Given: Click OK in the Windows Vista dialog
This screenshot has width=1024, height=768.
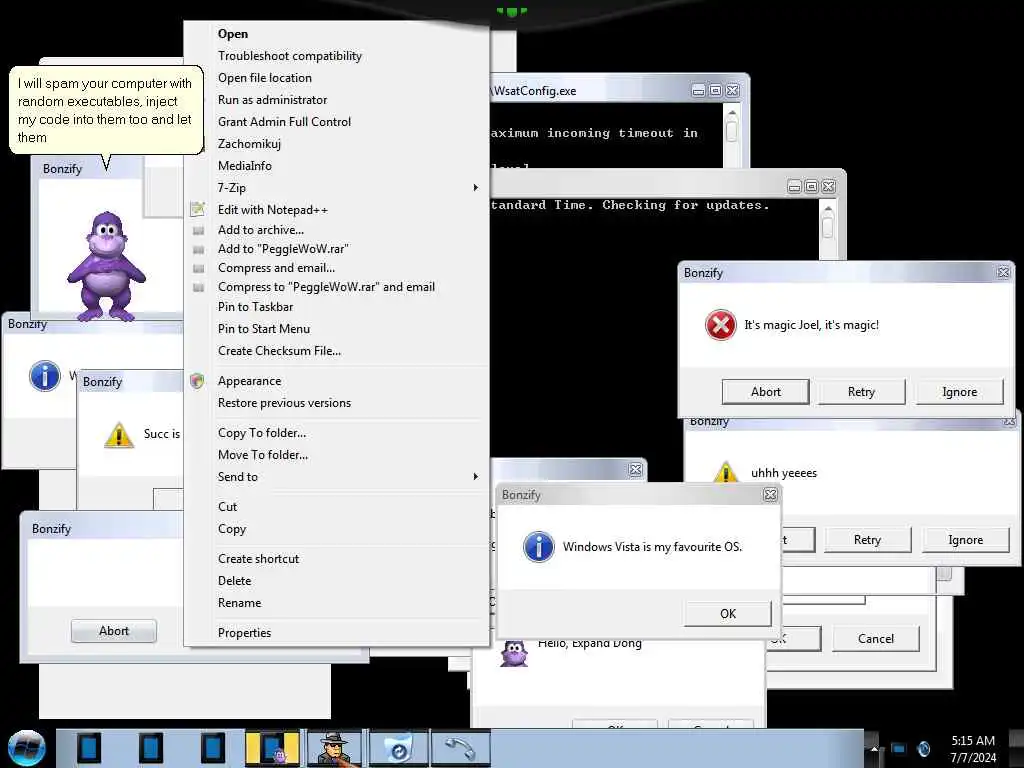Looking at the screenshot, I should coord(728,614).
